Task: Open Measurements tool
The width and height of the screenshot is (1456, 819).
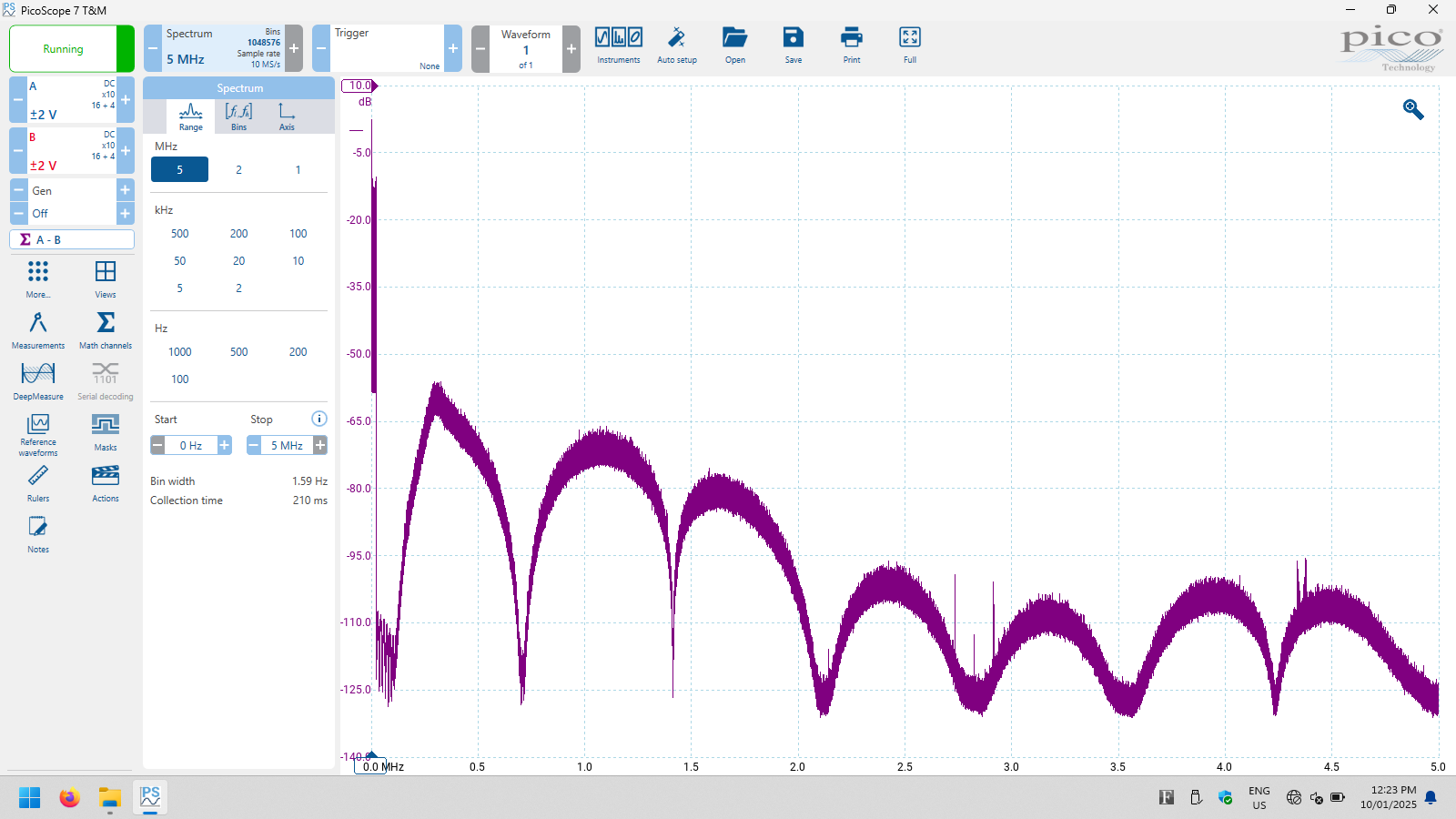Action: 38,329
